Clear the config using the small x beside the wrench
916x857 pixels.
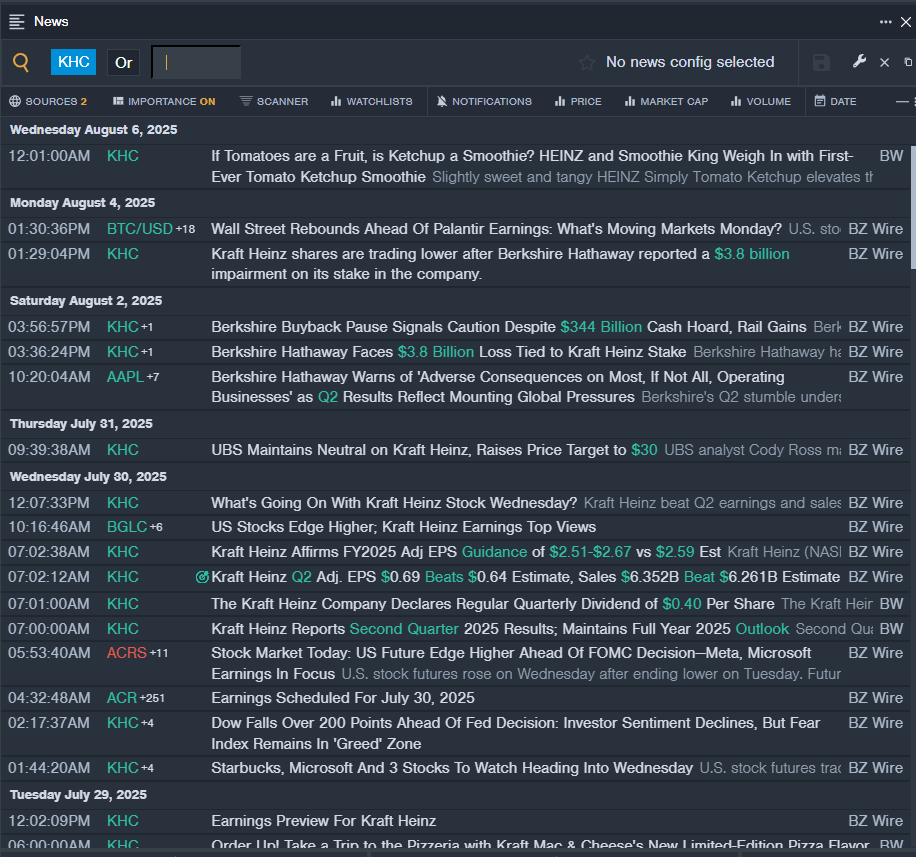884,63
